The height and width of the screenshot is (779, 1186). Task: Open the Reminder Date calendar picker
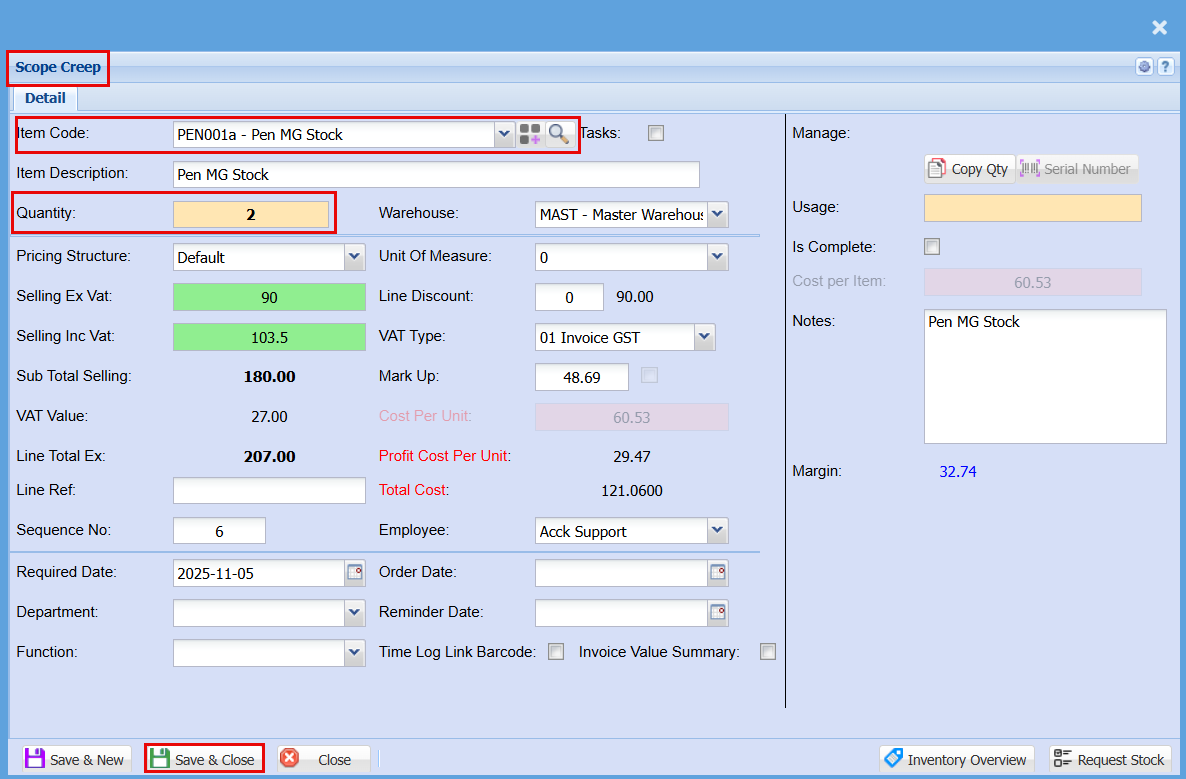click(x=717, y=612)
